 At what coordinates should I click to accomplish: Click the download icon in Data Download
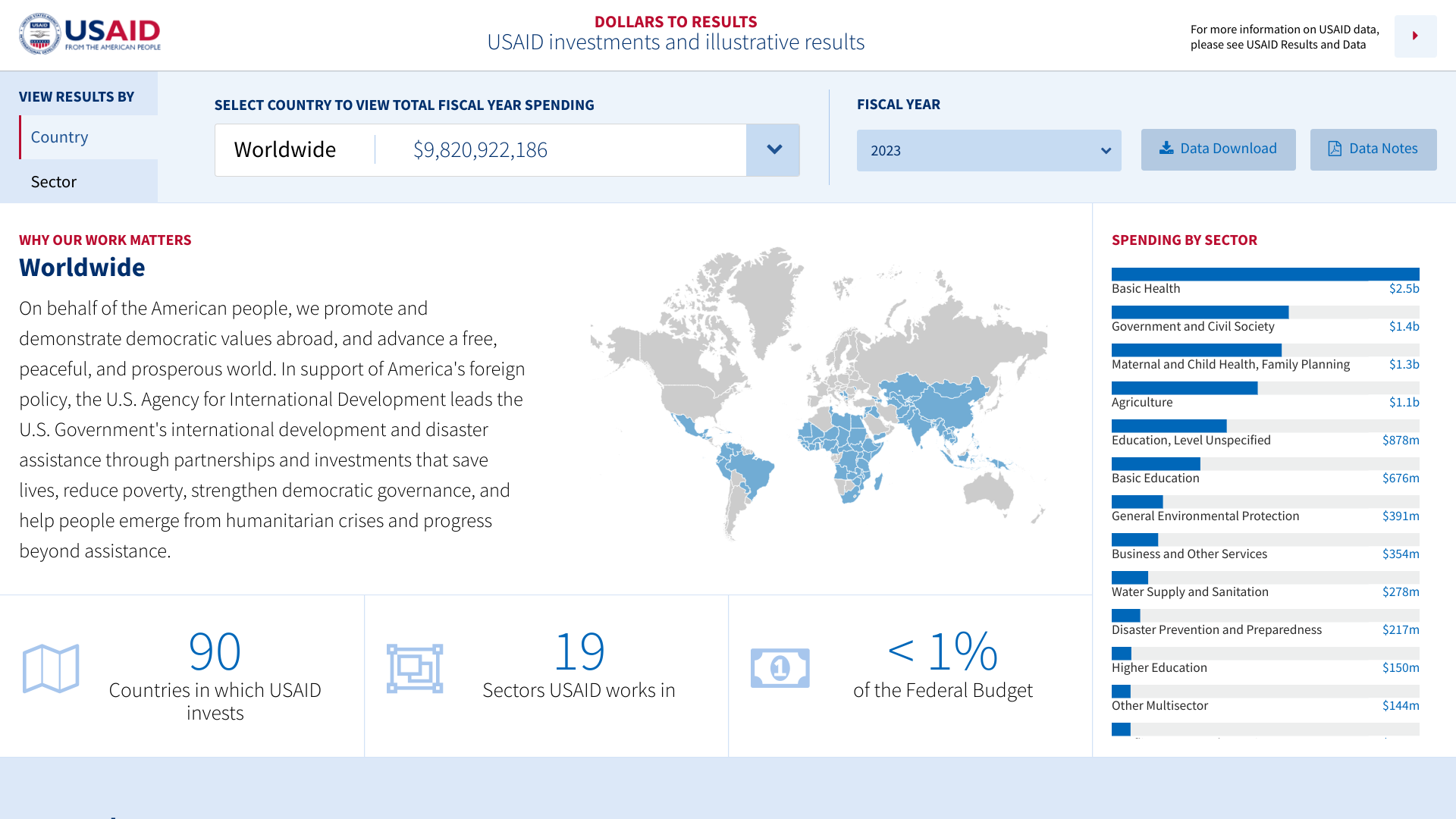(1166, 148)
